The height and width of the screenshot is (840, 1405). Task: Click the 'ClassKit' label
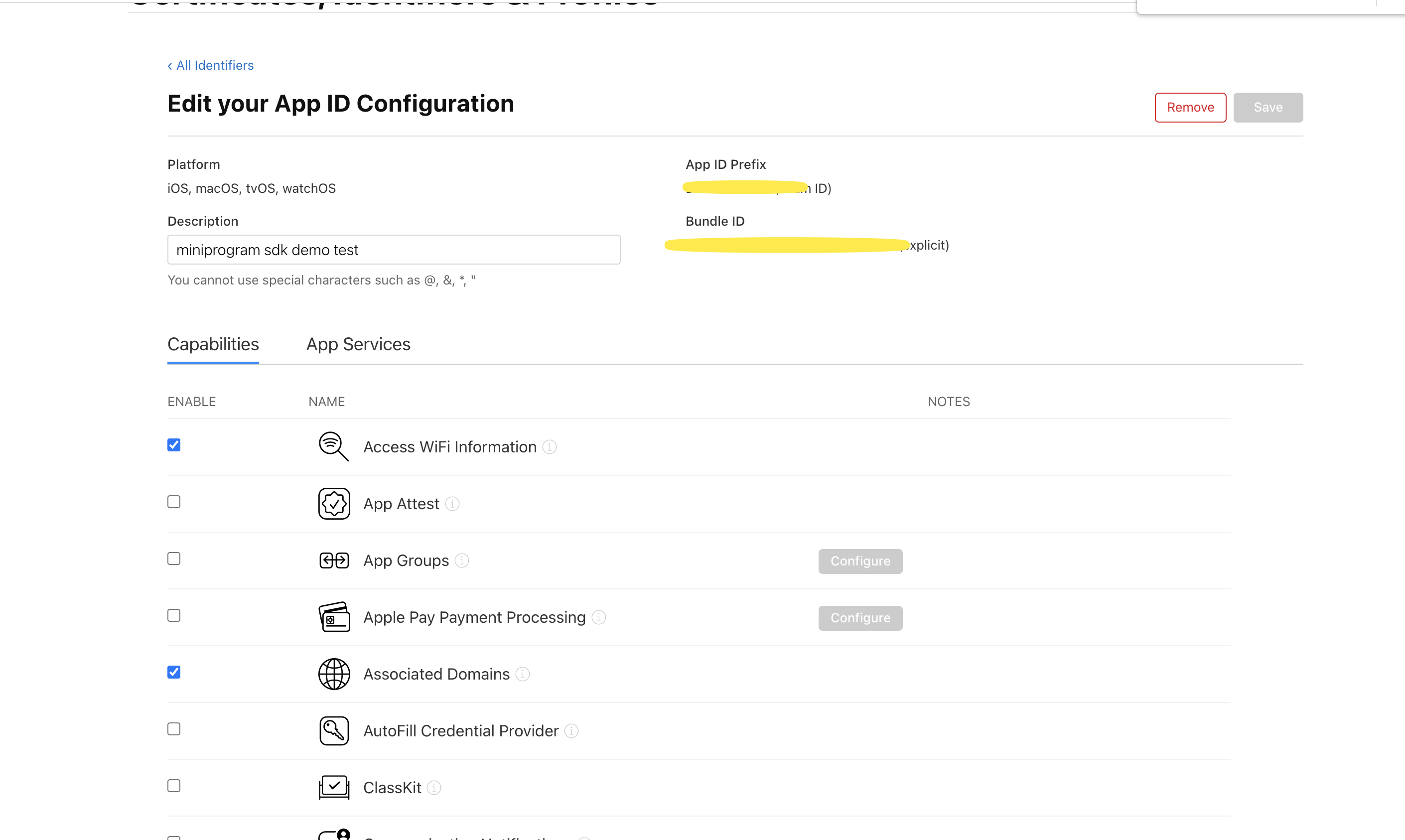click(x=392, y=788)
